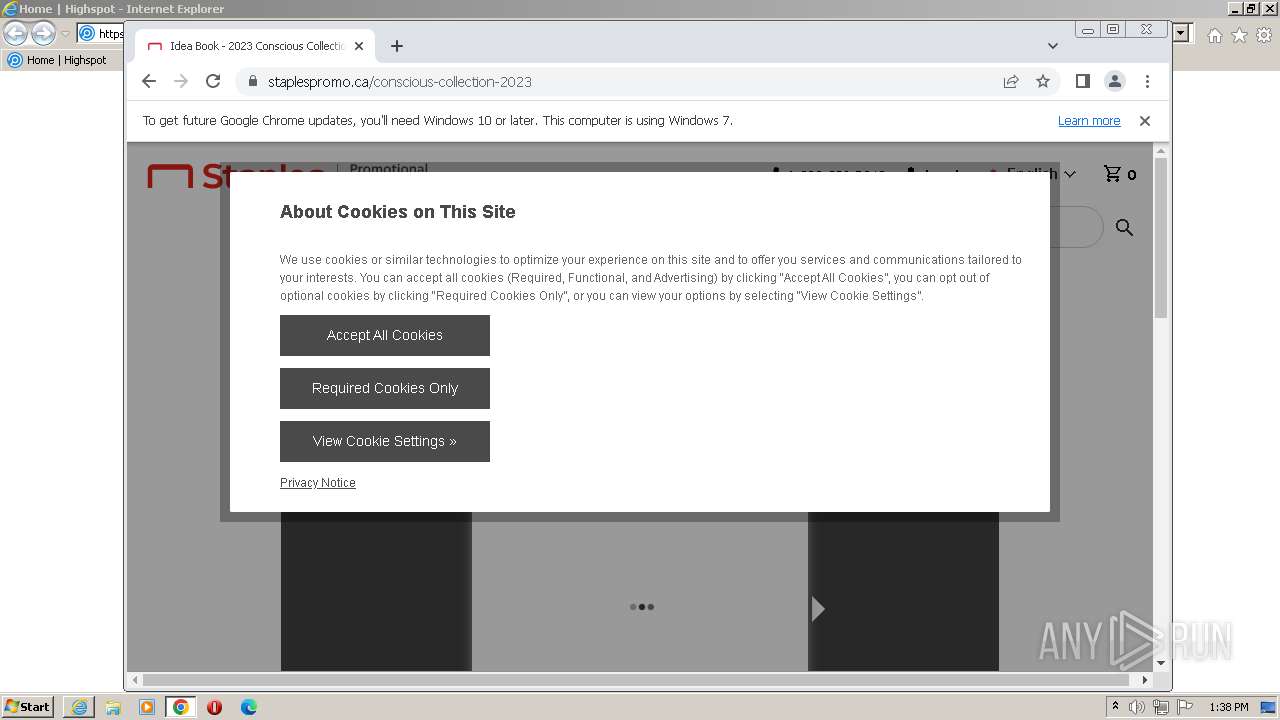
Task: Open the media player taskbar icon
Action: coord(147,707)
